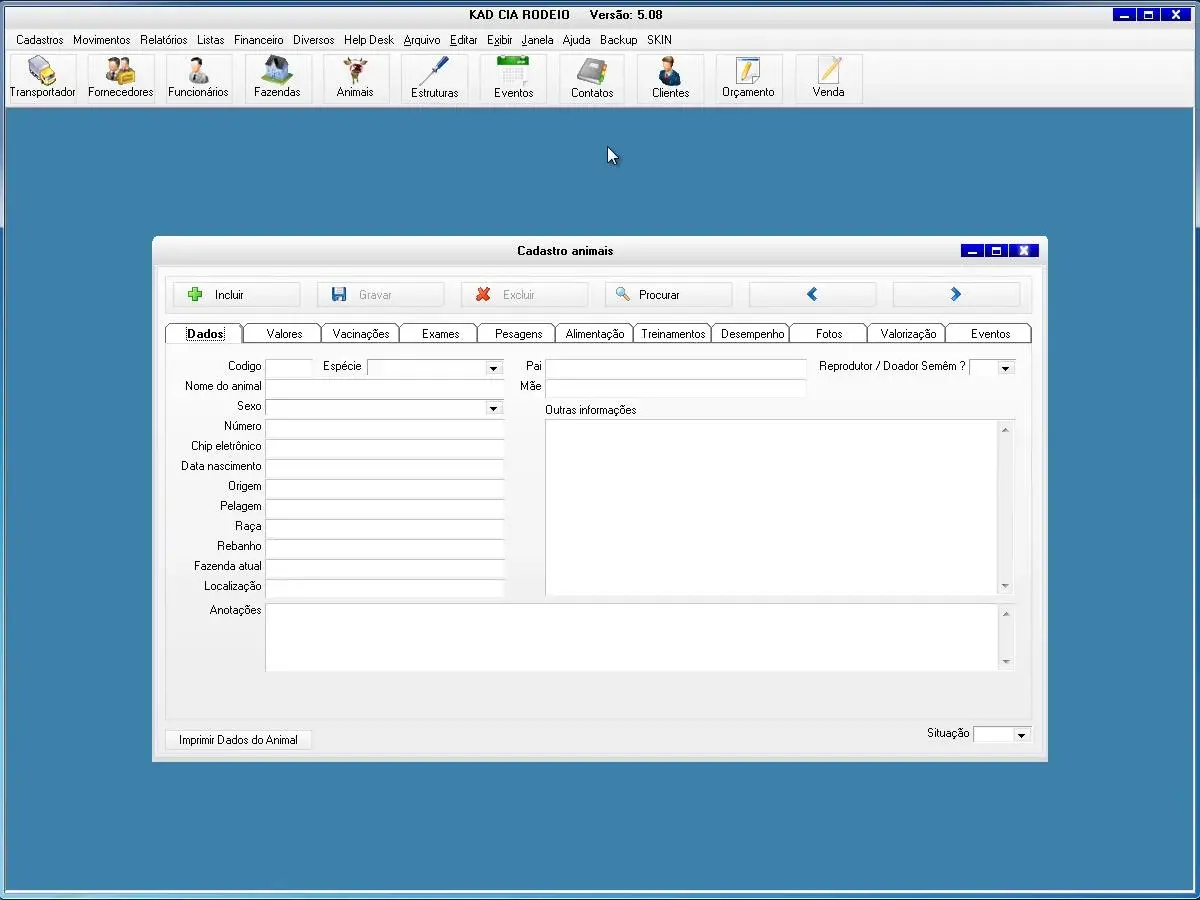Screen dimensions: 1200x900
Task: Expand the Situação dropdown
Action: point(1021,735)
